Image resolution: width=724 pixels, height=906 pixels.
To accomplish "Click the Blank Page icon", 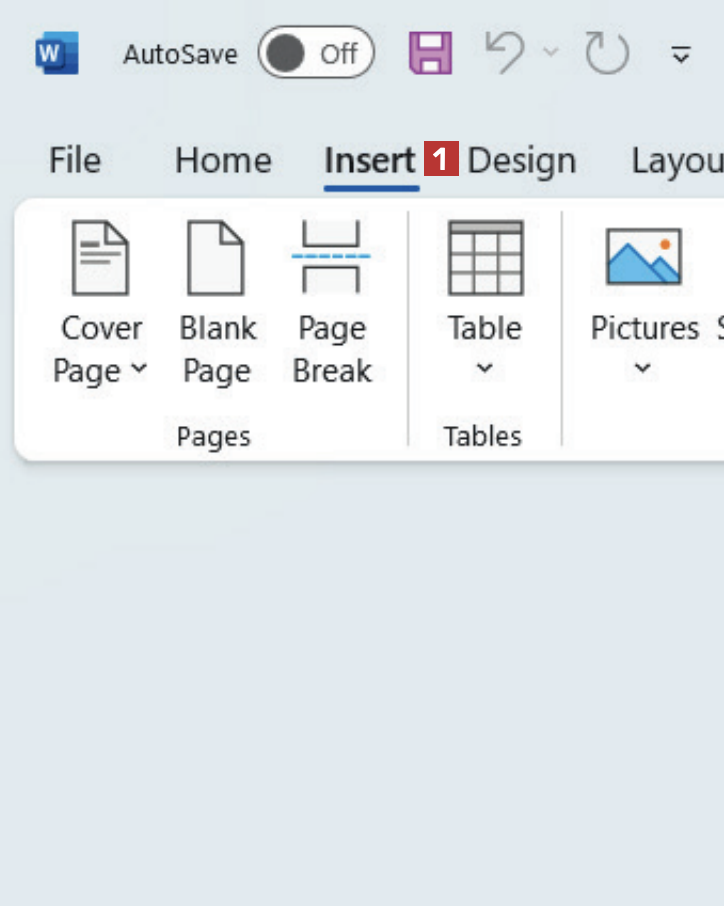I will point(216,258).
